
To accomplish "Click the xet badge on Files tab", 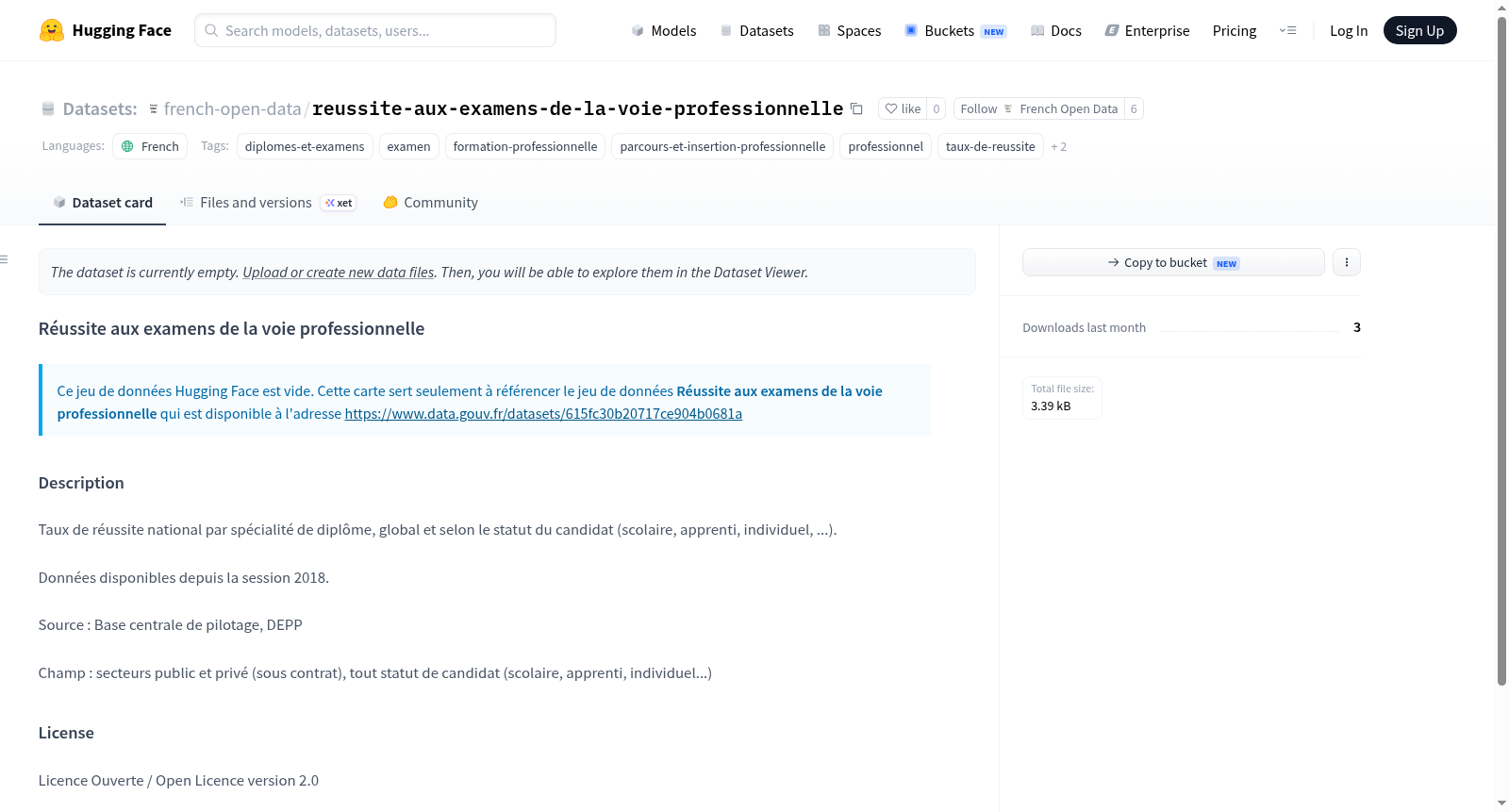I will (339, 203).
